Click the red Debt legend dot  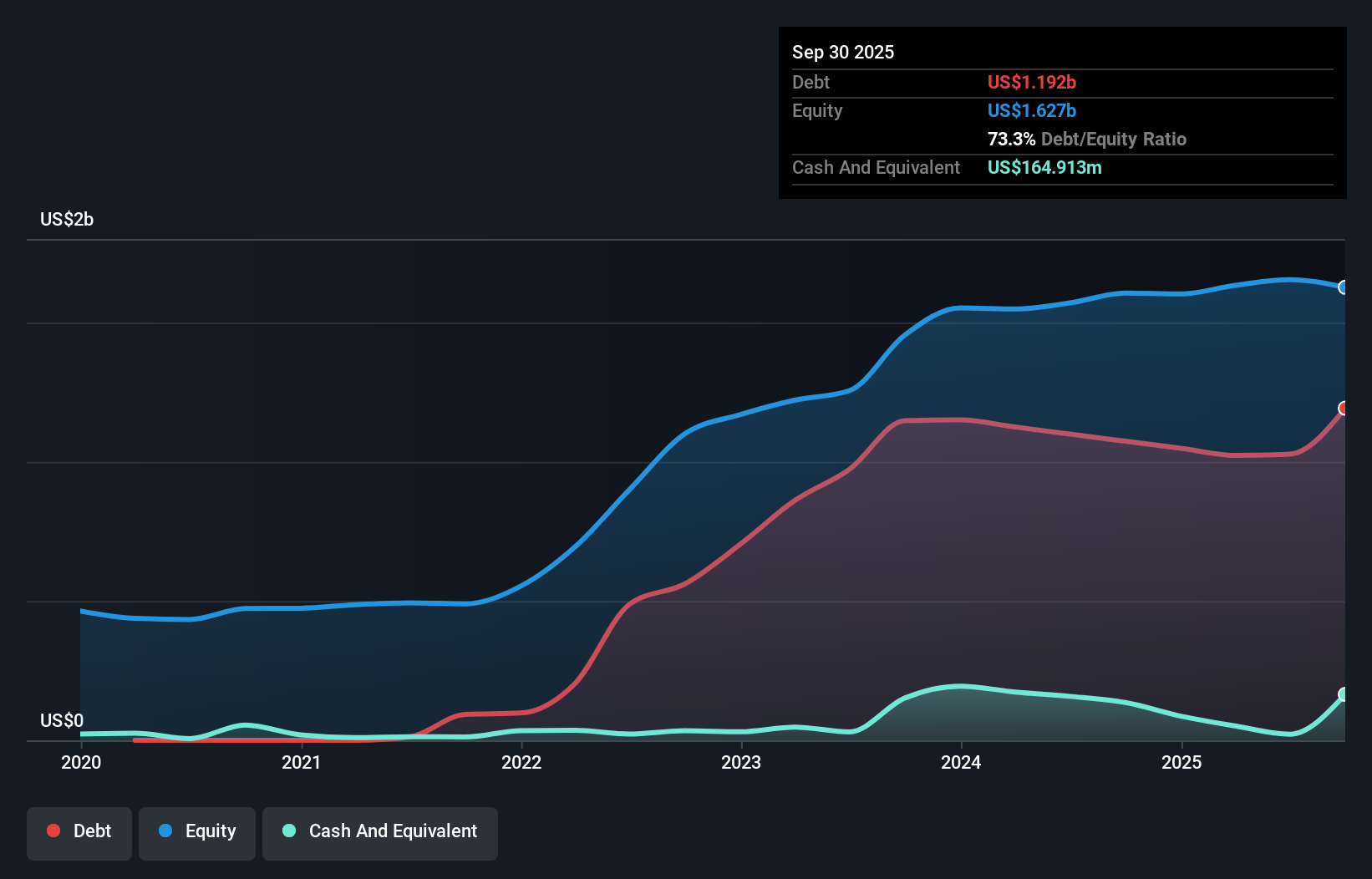(x=53, y=831)
